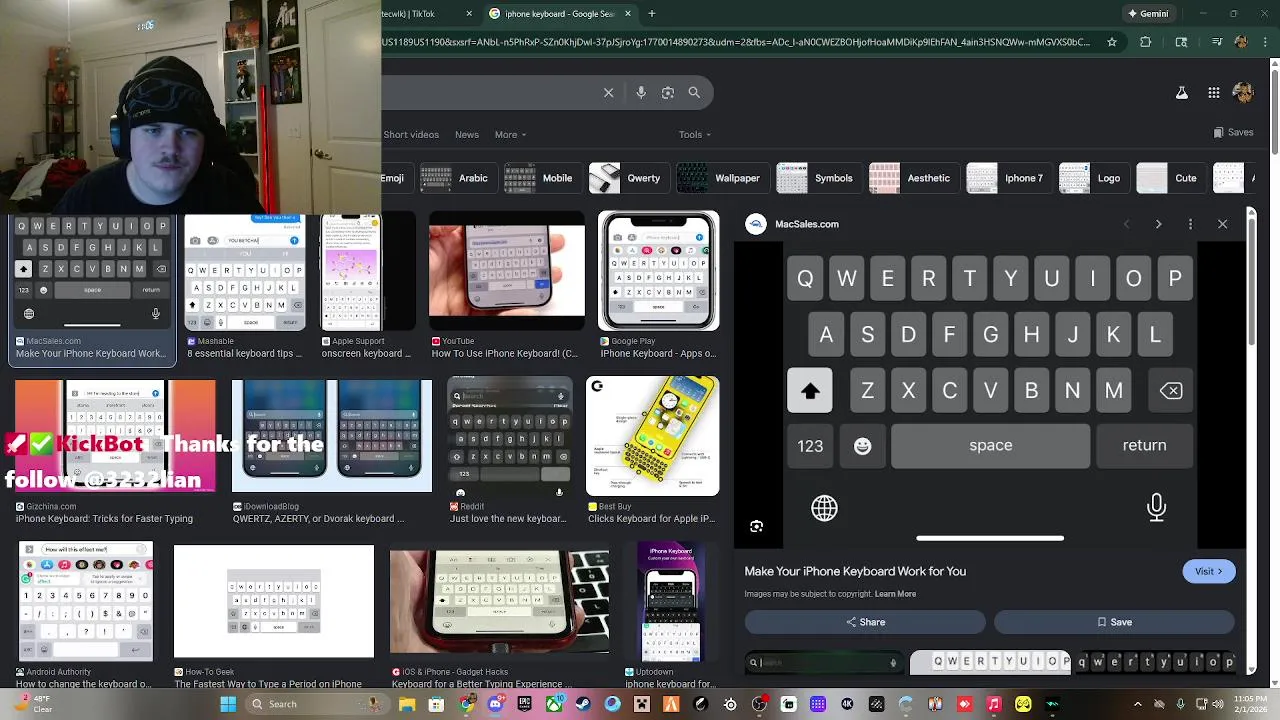The height and width of the screenshot is (720, 1280).
Task: Bookmark this page with star icon
Action: pos(1111,42)
